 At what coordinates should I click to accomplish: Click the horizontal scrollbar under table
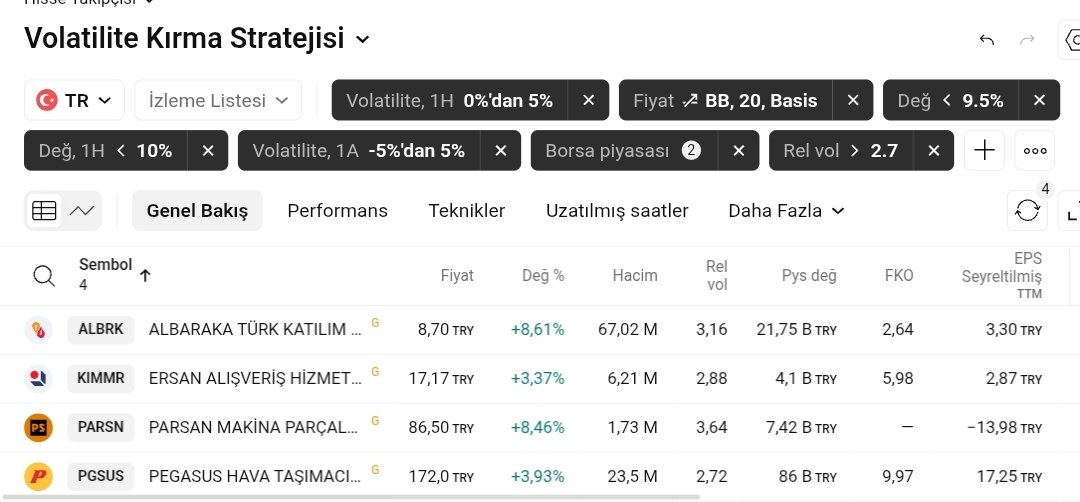click(x=350, y=496)
